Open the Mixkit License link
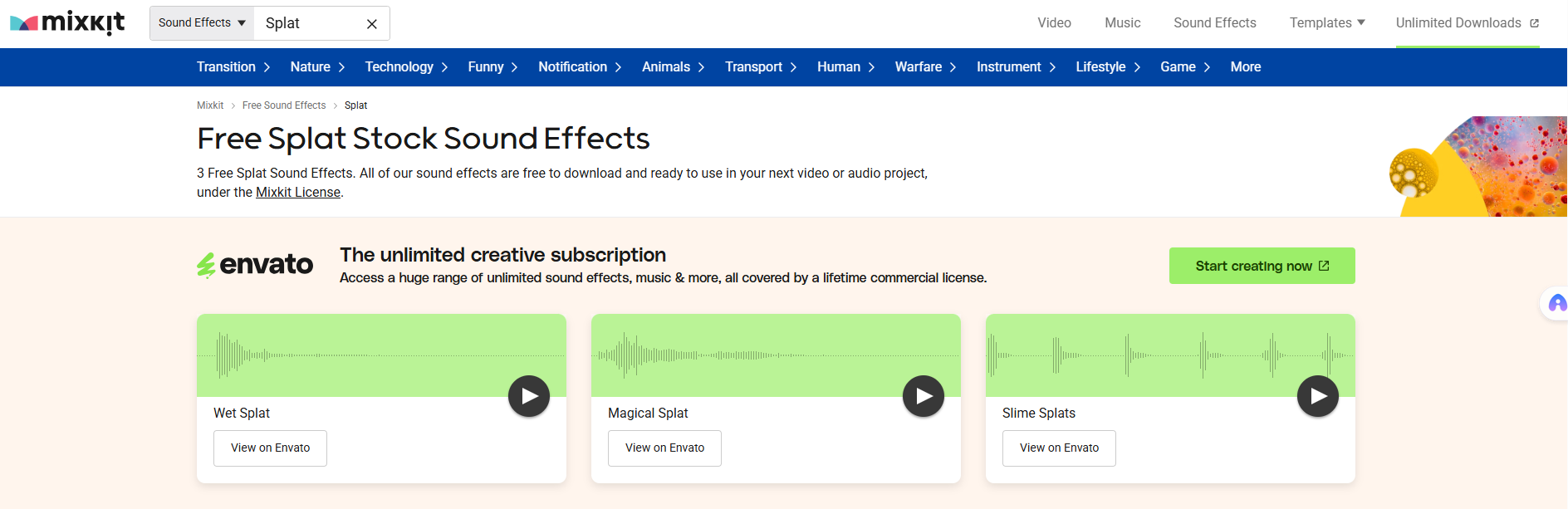 tap(298, 193)
